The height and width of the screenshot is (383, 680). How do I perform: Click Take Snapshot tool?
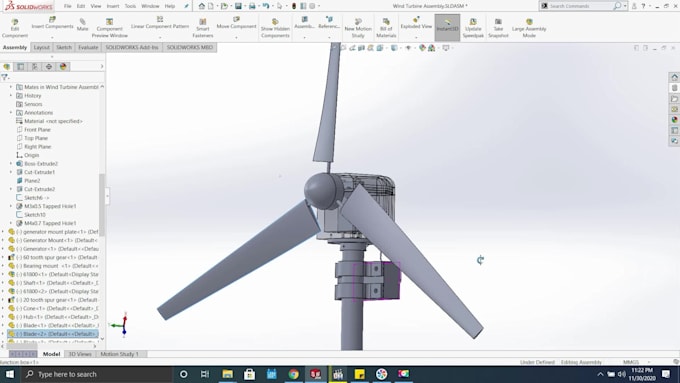tap(498, 28)
